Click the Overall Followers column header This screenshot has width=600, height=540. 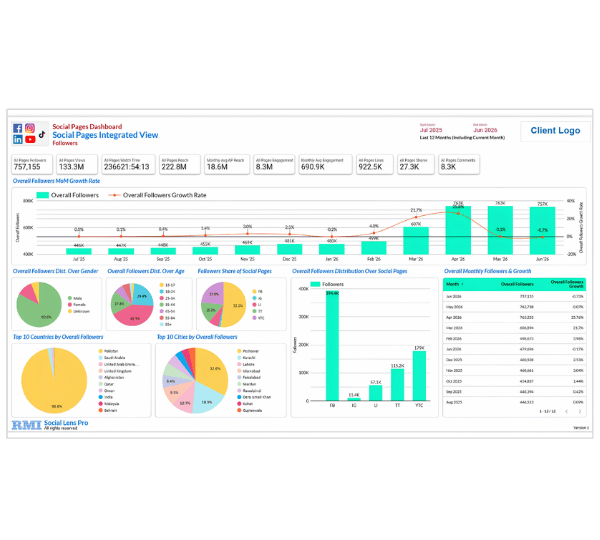517,284
